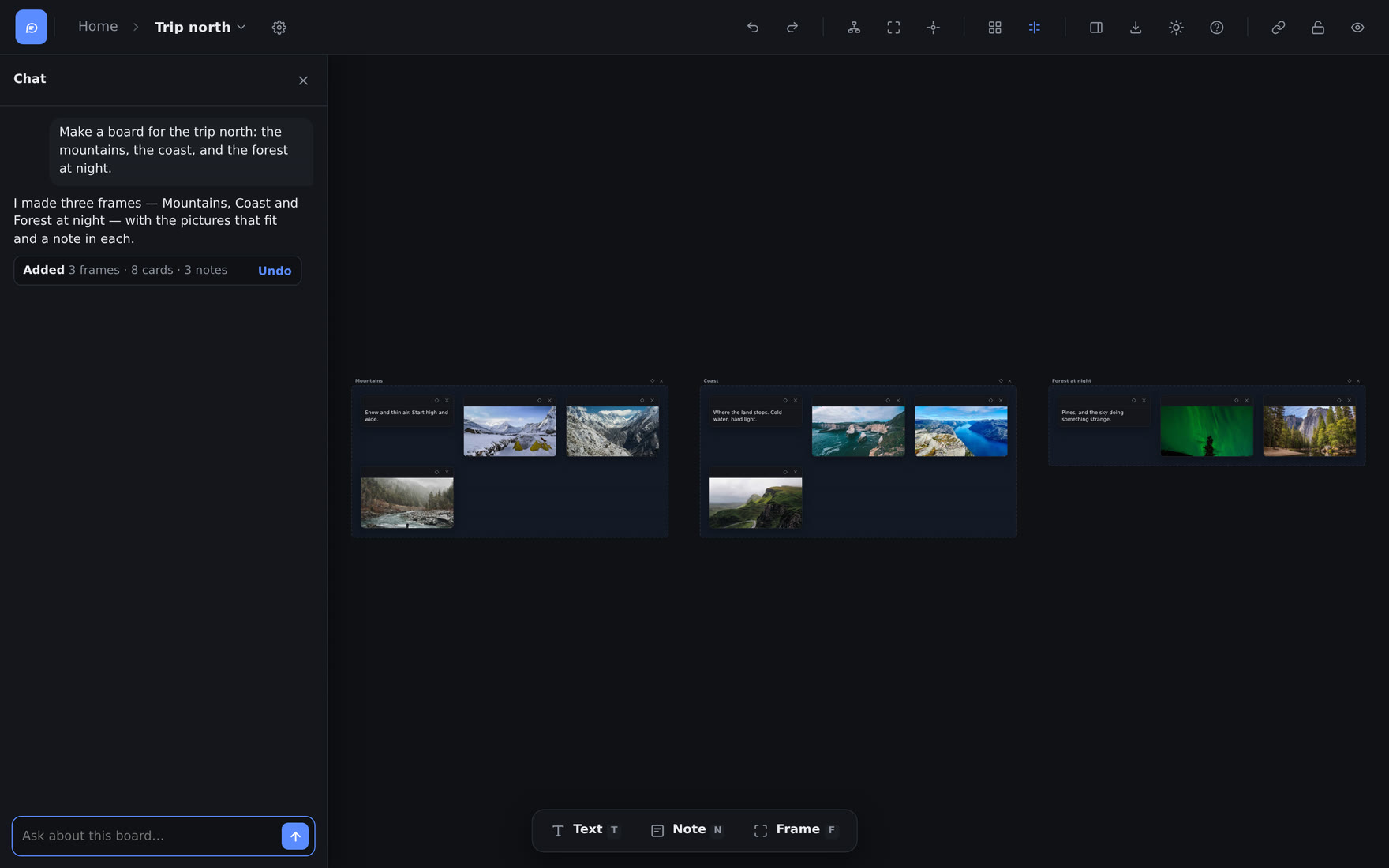Click the chat app logo icon

31,27
